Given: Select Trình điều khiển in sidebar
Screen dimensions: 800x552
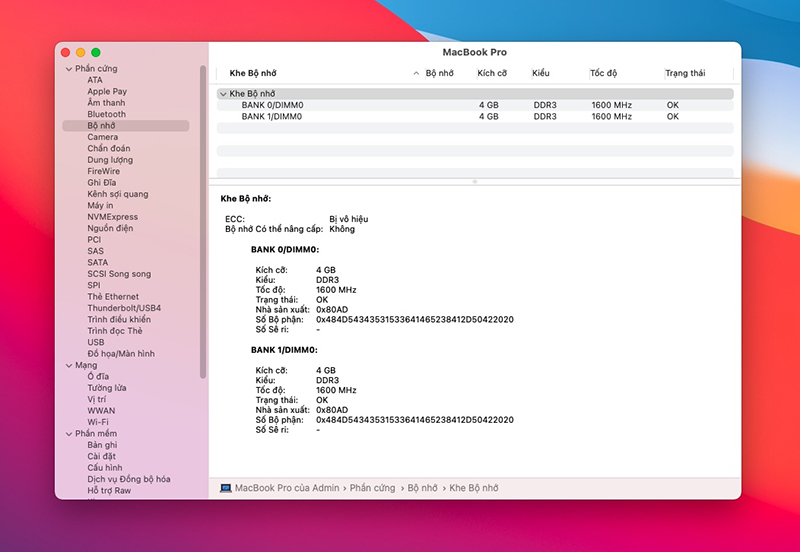Looking at the screenshot, I should pyautogui.click(x=119, y=319).
